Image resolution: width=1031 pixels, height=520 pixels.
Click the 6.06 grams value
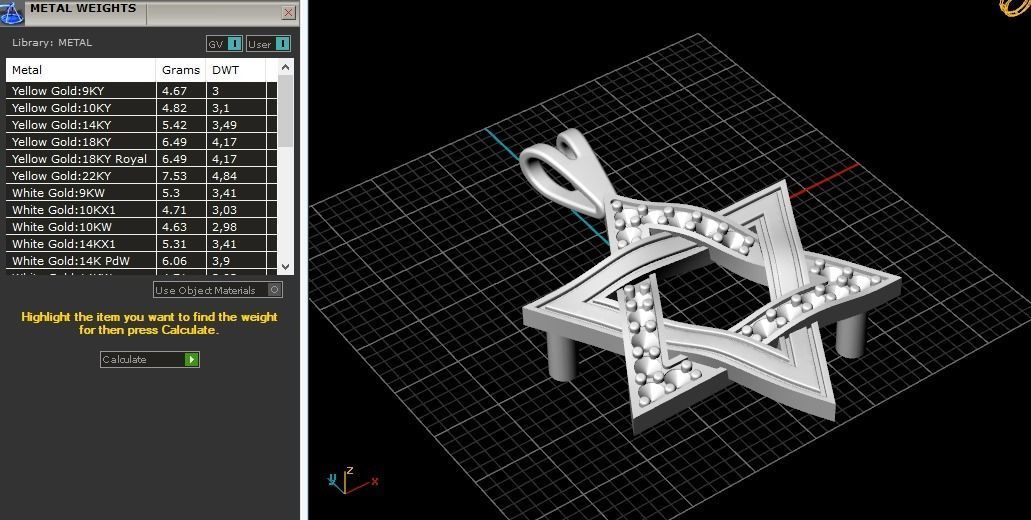(174, 262)
